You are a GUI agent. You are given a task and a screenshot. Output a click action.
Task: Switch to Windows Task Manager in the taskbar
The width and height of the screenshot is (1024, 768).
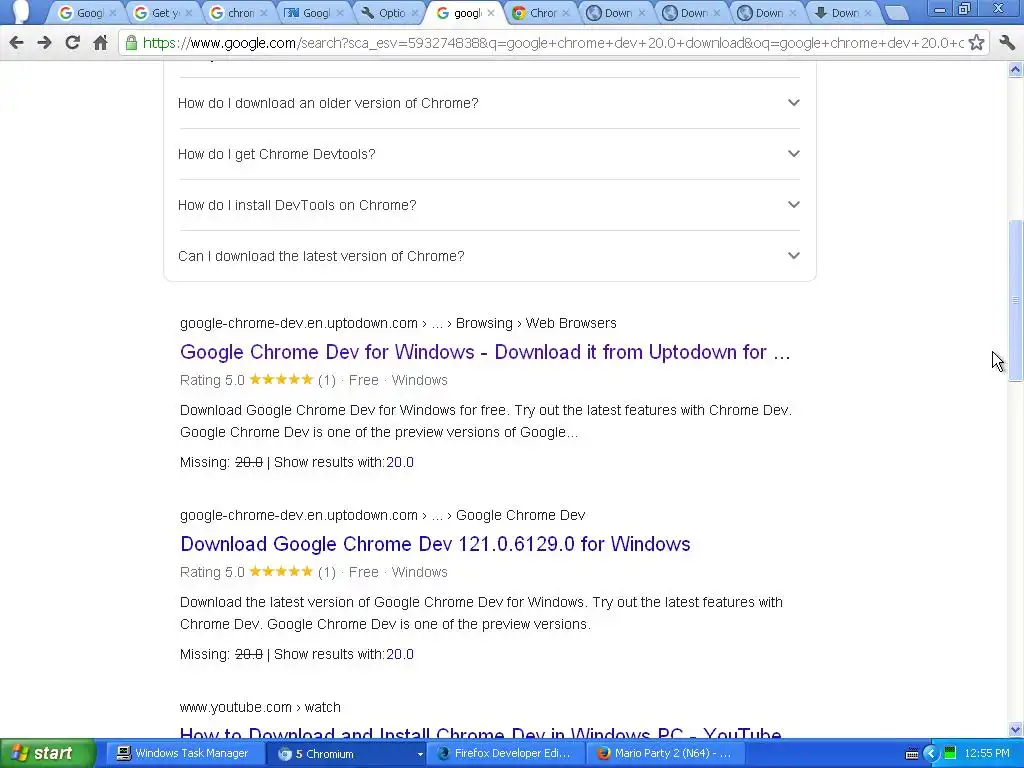coord(184,754)
